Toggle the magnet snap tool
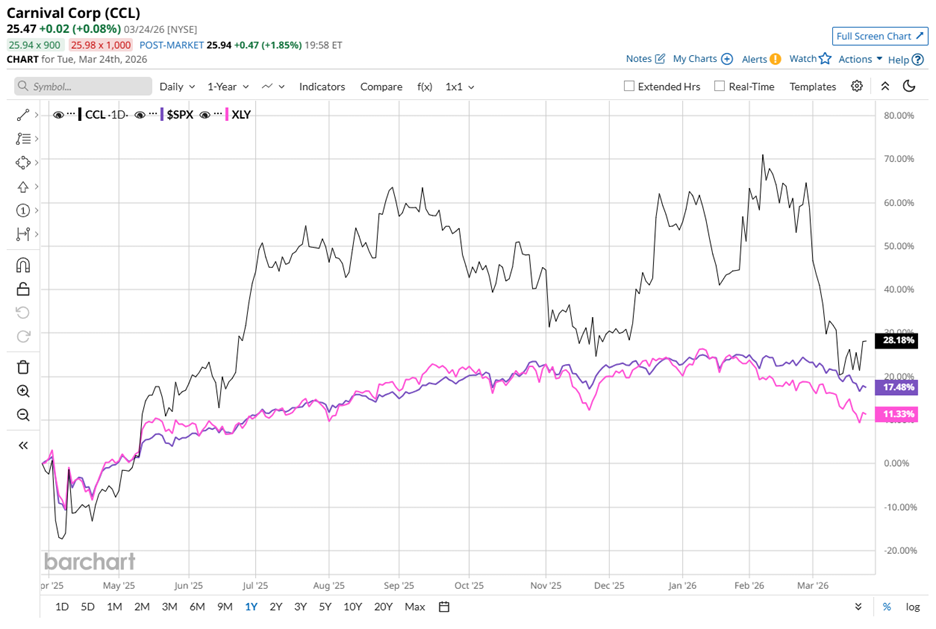Screen dimensions: 936x629 point(23,265)
